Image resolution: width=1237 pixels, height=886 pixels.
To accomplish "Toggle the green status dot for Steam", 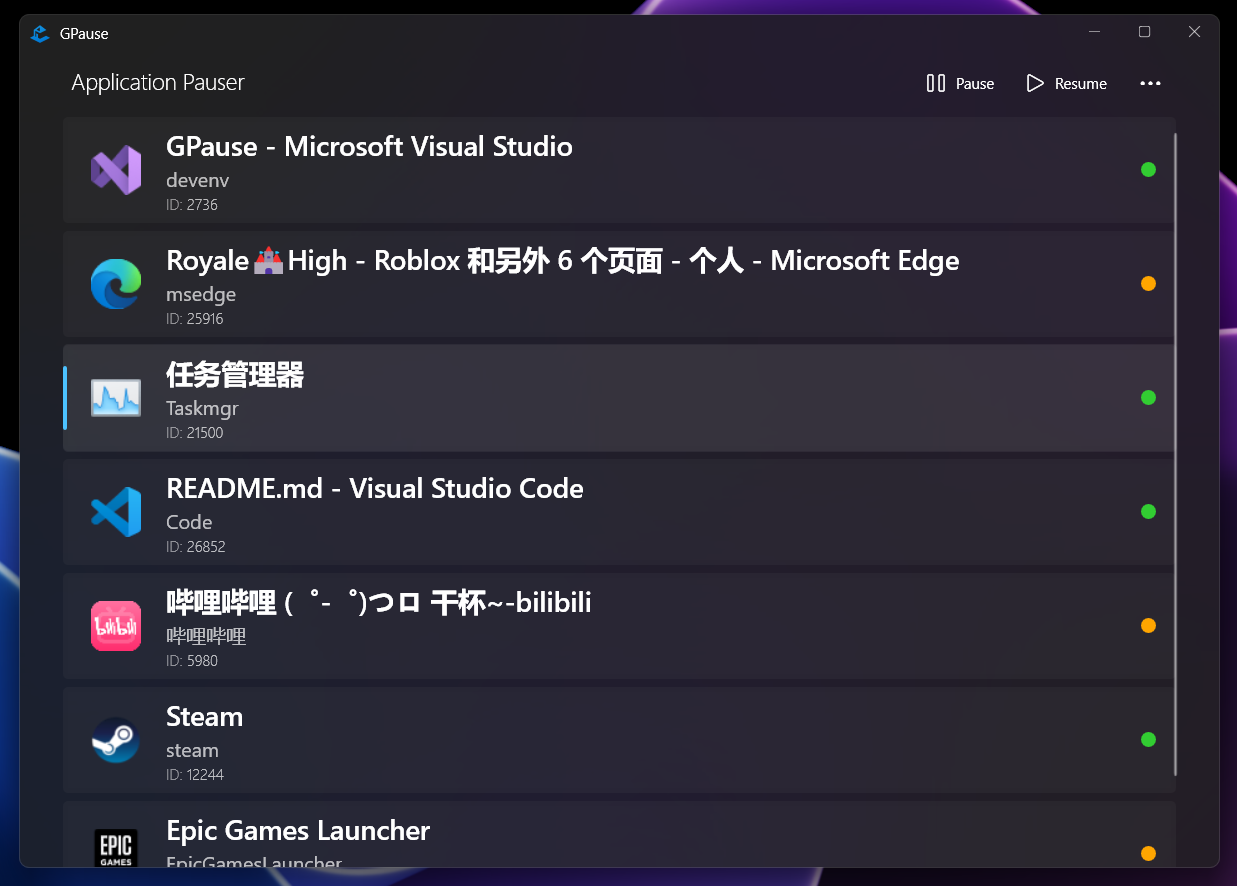I will [1148, 740].
